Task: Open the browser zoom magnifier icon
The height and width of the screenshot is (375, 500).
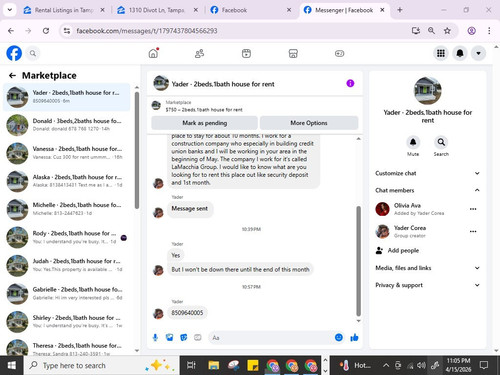Action: (431, 31)
